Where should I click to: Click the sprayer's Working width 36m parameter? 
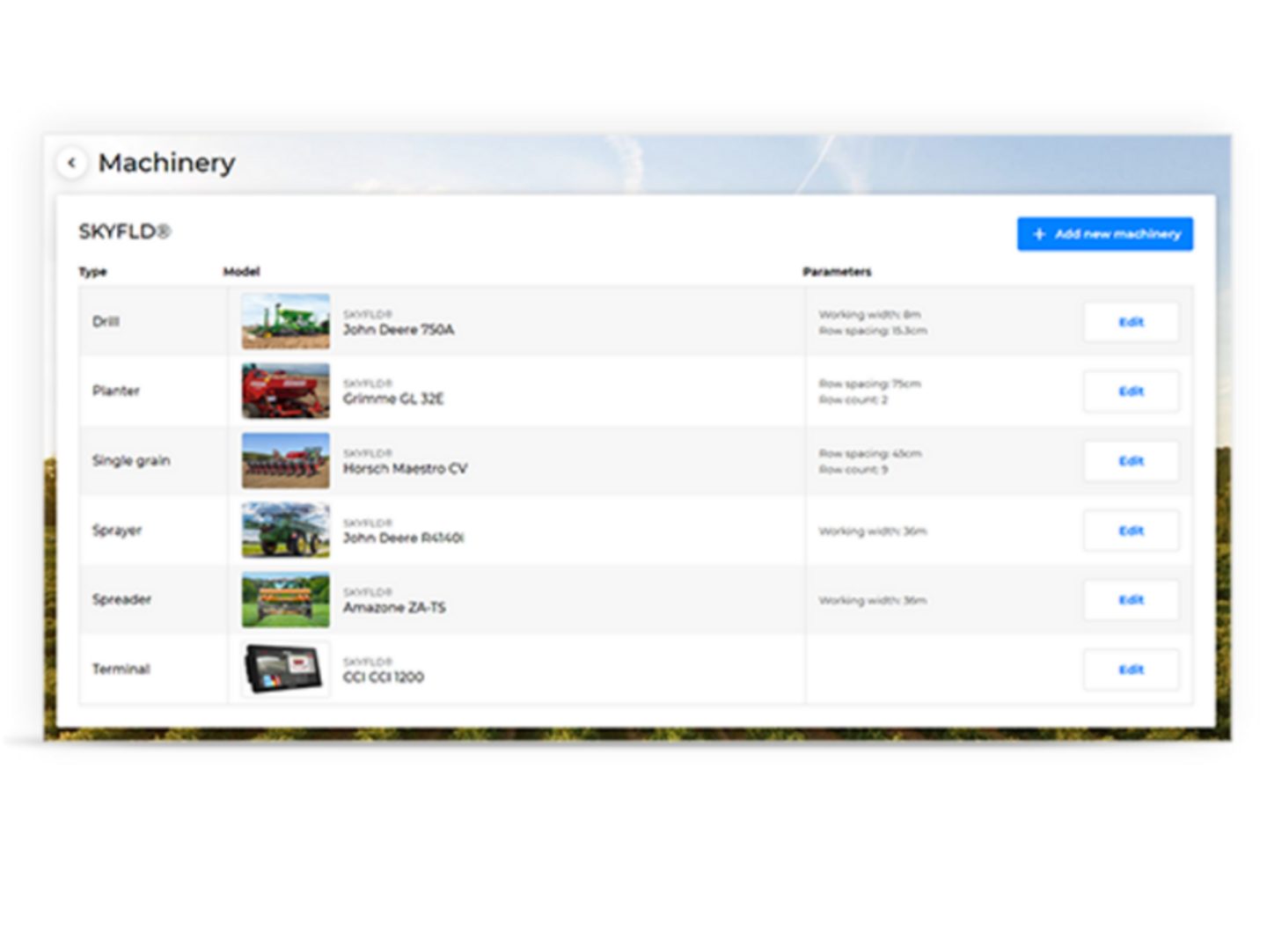point(872,531)
